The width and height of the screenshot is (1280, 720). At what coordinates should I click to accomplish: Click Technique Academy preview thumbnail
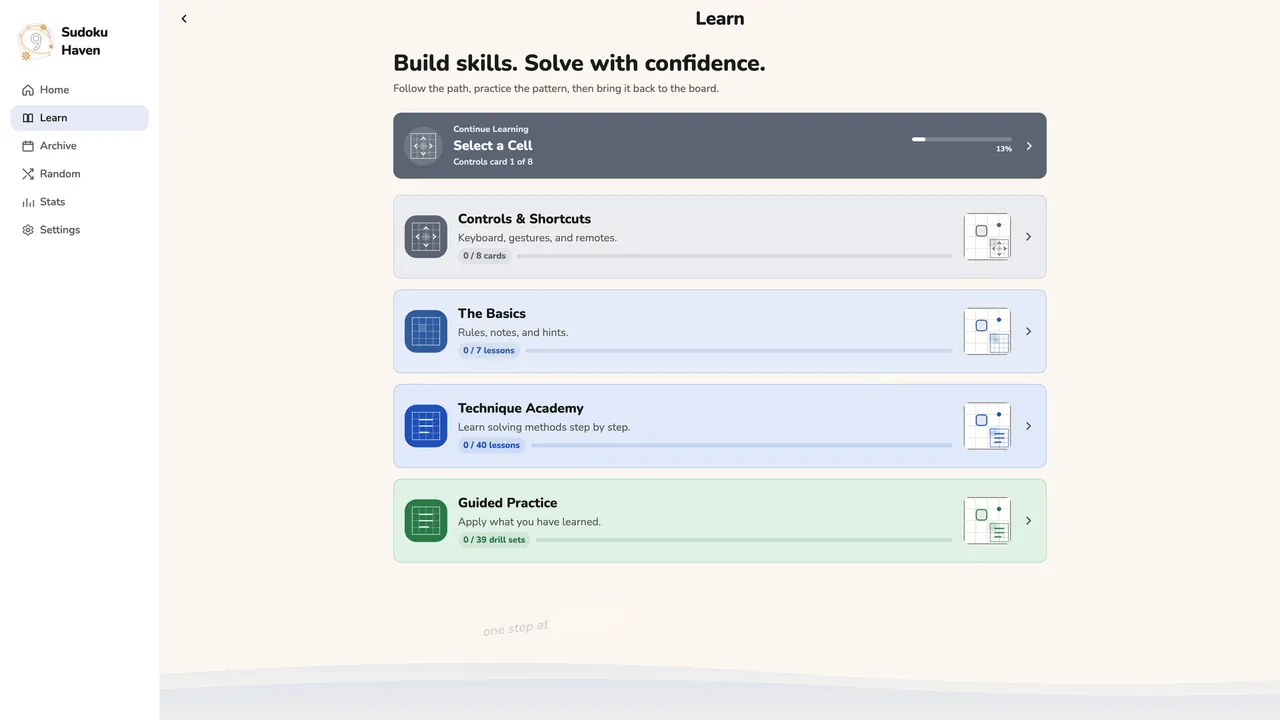tap(987, 426)
